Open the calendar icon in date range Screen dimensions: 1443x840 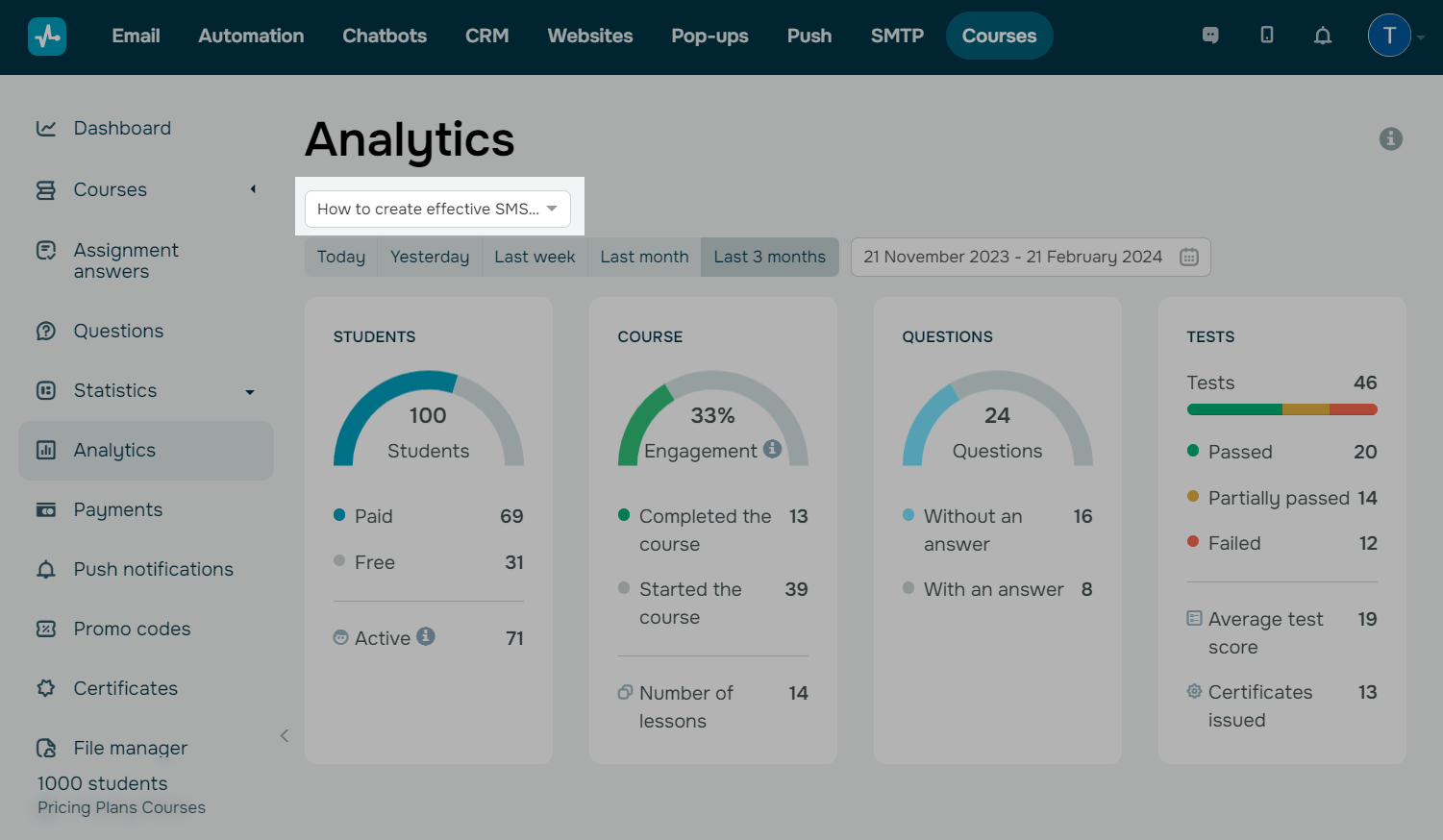[x=1189, y=257]
